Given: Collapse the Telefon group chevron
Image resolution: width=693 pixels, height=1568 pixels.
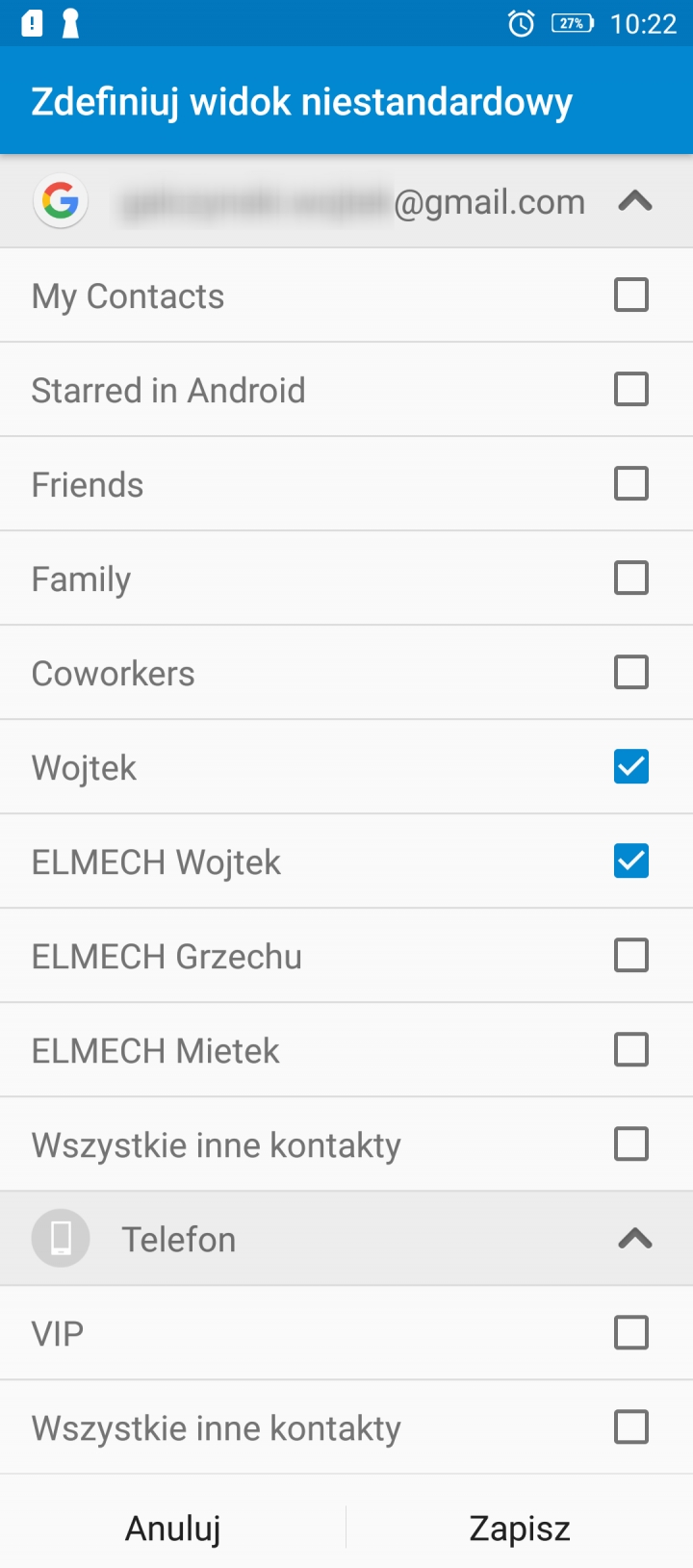Looking at the screenshot, I should (x=635, y=1239).
